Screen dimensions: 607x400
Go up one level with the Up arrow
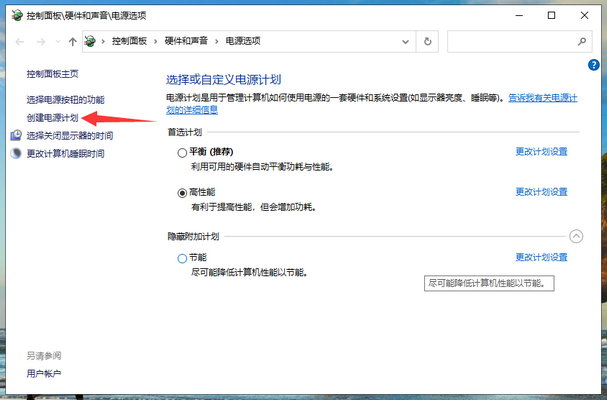pyautogui.click(x=72, y=41)
